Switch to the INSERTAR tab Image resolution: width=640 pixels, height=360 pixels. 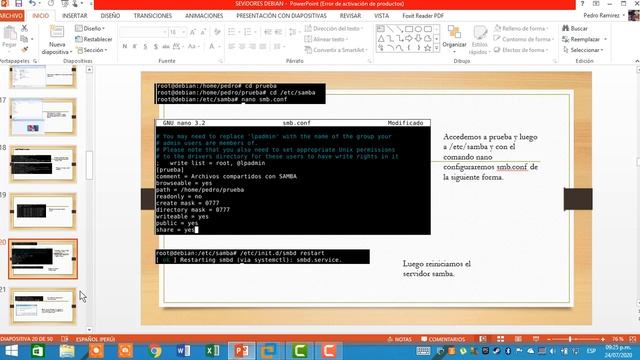coord(75,16)
